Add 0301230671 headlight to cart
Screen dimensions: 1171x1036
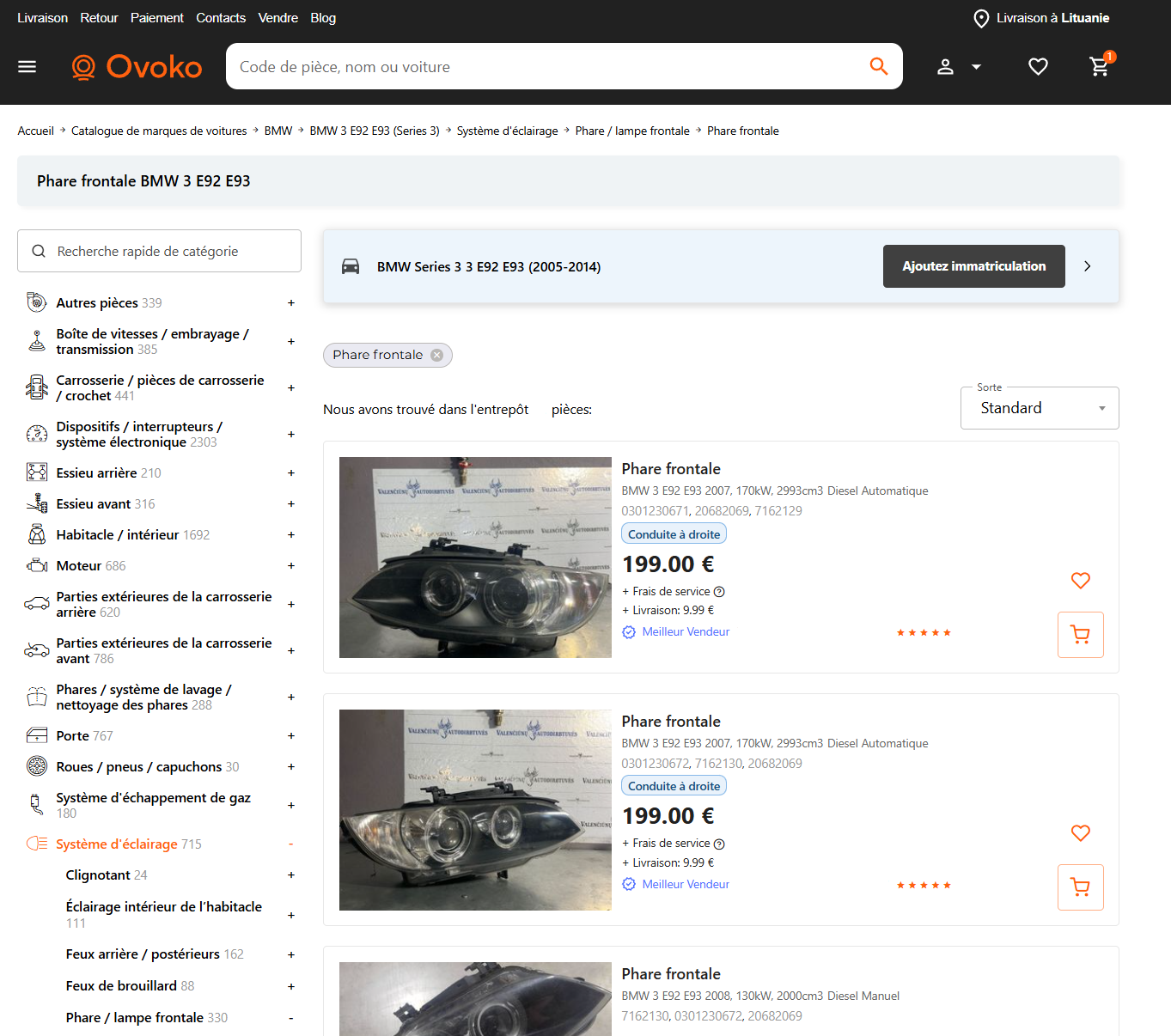click(x=1081, y=635)
